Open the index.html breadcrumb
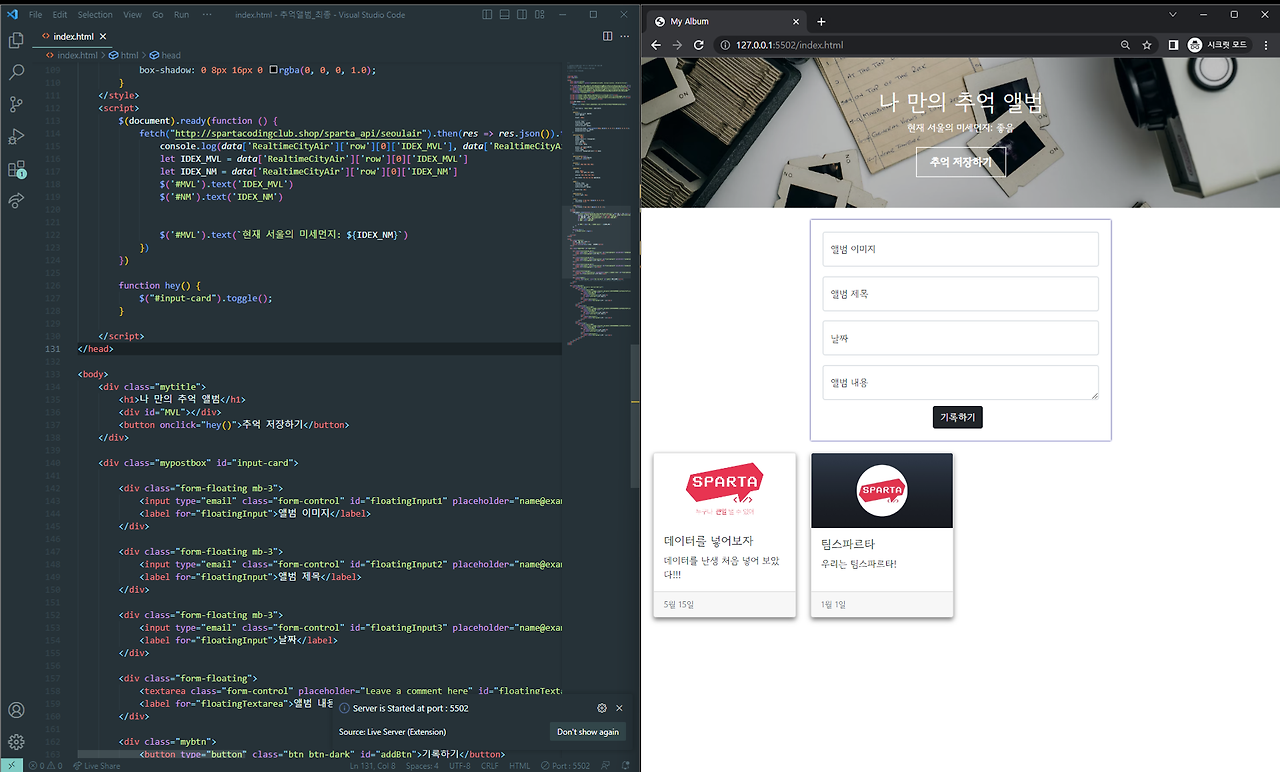Viewport: 1280px width, 772px height. (x=71, y=55)
